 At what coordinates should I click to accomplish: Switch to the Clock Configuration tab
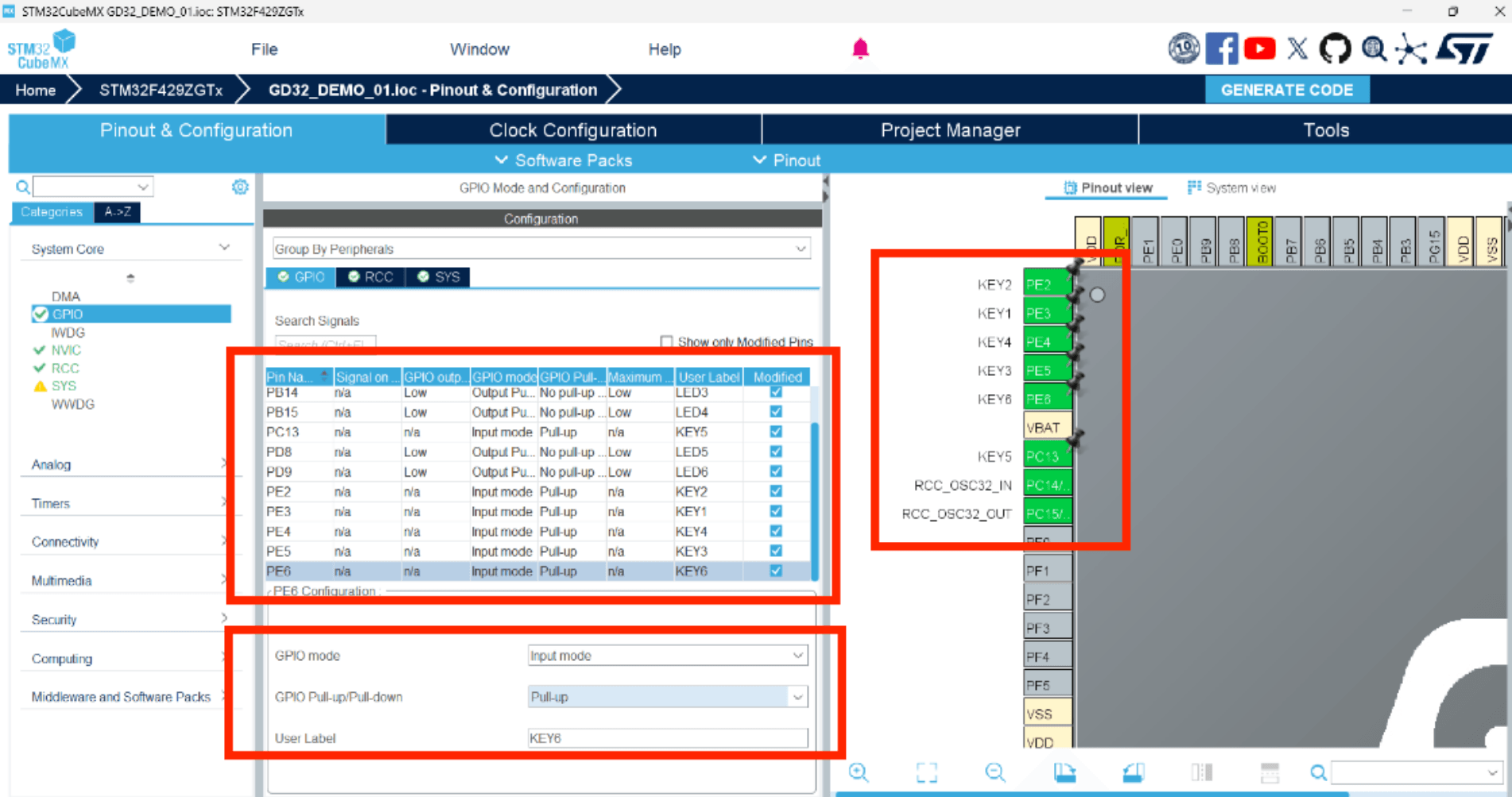click(573, 130)
